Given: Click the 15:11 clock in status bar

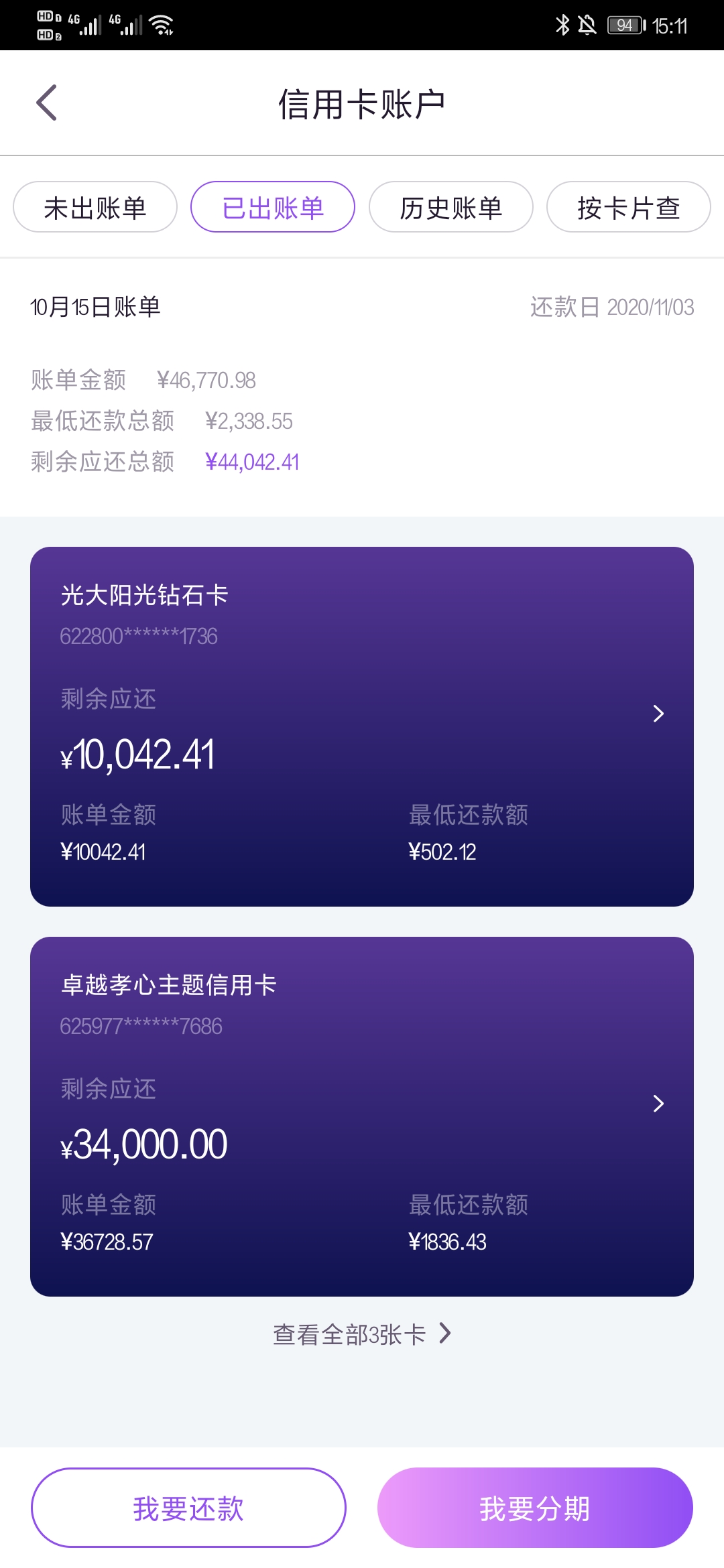Looking at the screenshot, I should [670, 26].
